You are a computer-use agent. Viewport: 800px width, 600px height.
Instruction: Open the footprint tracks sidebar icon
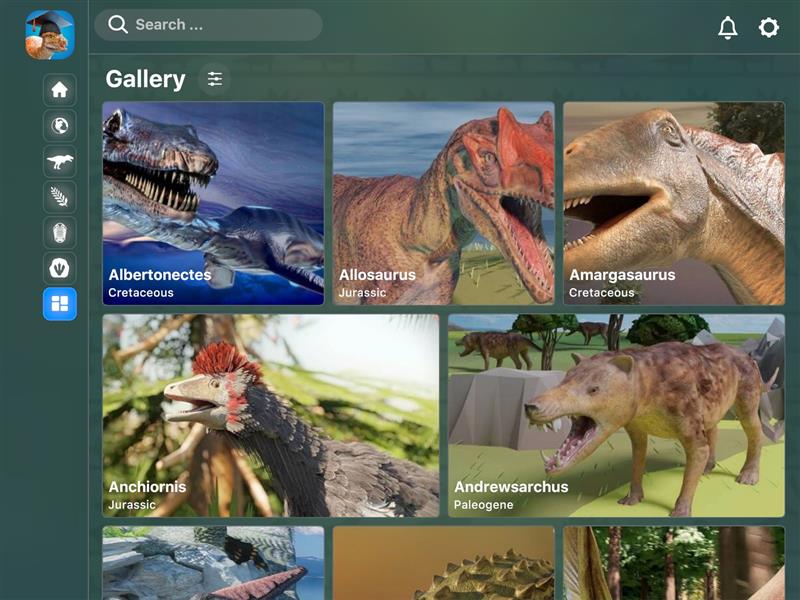tap(60, 268)
